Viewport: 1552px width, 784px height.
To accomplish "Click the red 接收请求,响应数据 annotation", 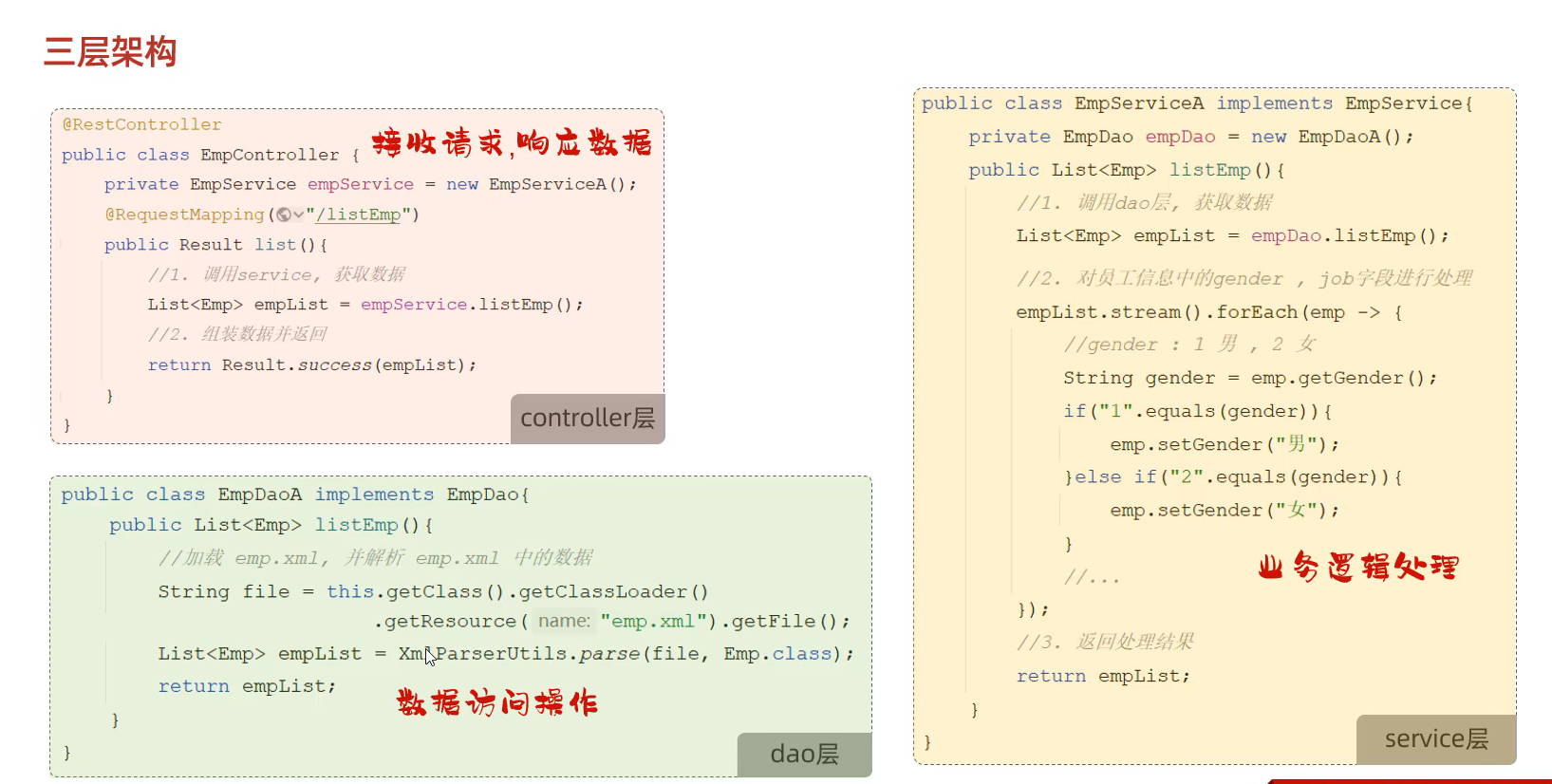I will coord(511,143).
